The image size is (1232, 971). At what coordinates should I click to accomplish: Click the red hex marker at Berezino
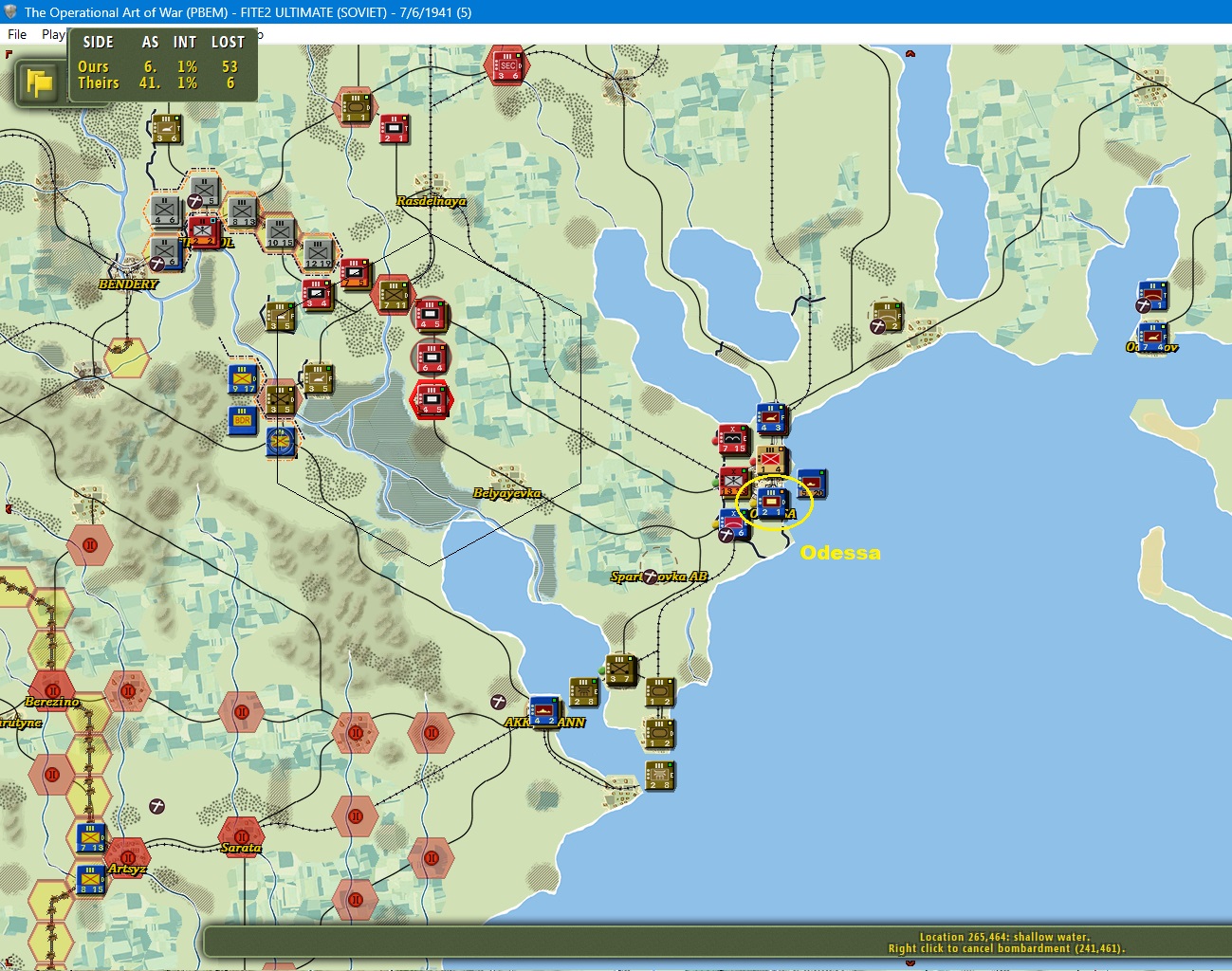tap(52, 691)
